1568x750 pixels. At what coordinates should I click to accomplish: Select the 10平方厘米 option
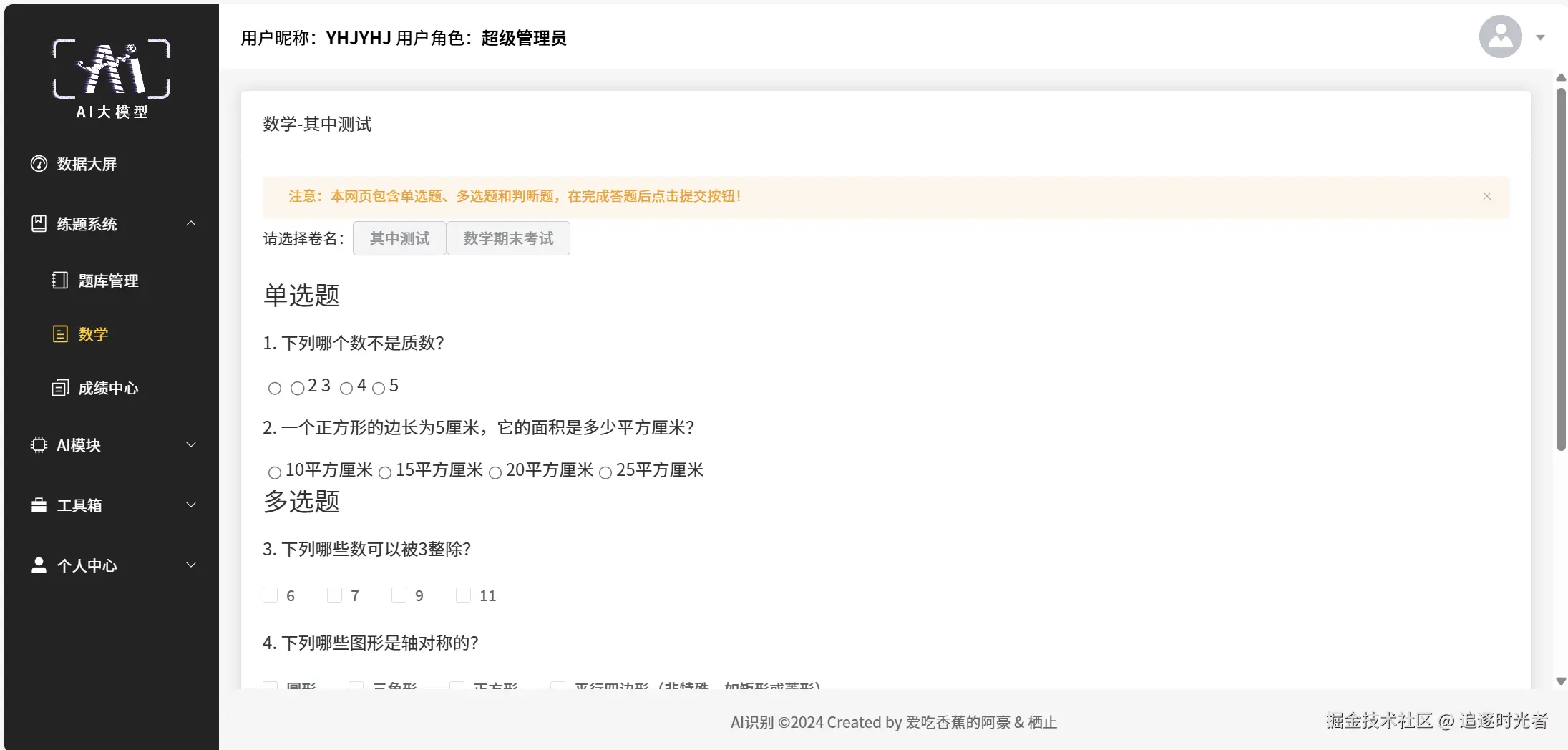click(275, 473)
